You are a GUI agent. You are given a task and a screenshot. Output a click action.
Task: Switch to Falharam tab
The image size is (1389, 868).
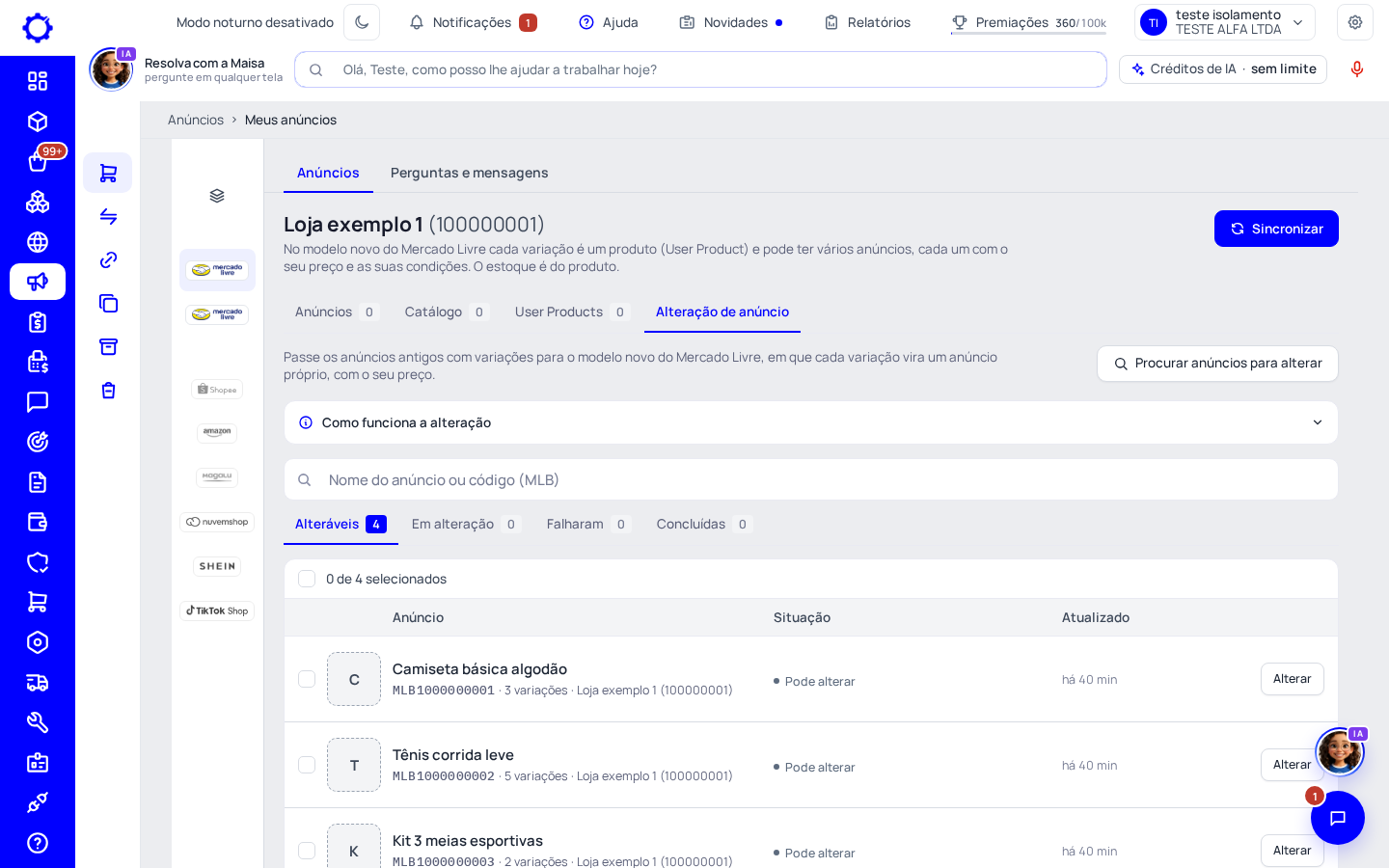pyautogui.click(x=588, y=524)
